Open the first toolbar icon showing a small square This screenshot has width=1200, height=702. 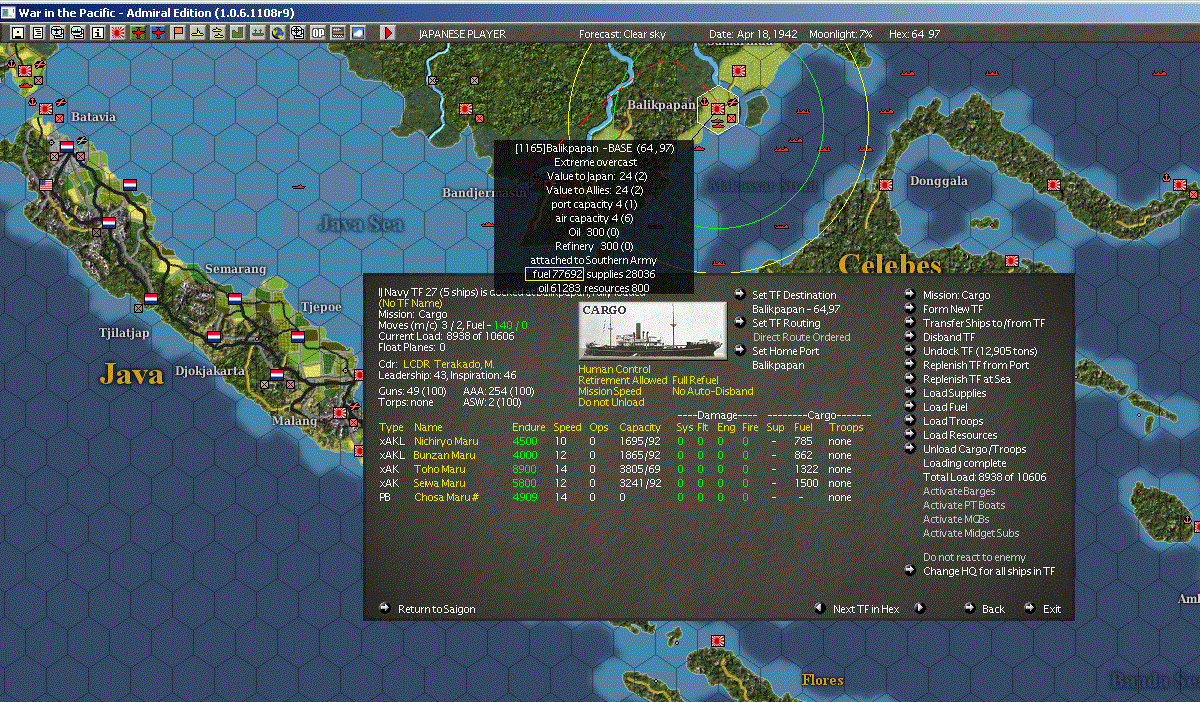[18, 33]
